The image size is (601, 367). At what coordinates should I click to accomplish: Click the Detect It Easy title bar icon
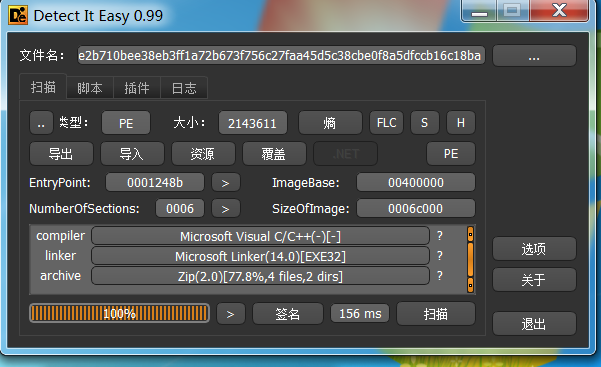(x=18, y=15)
